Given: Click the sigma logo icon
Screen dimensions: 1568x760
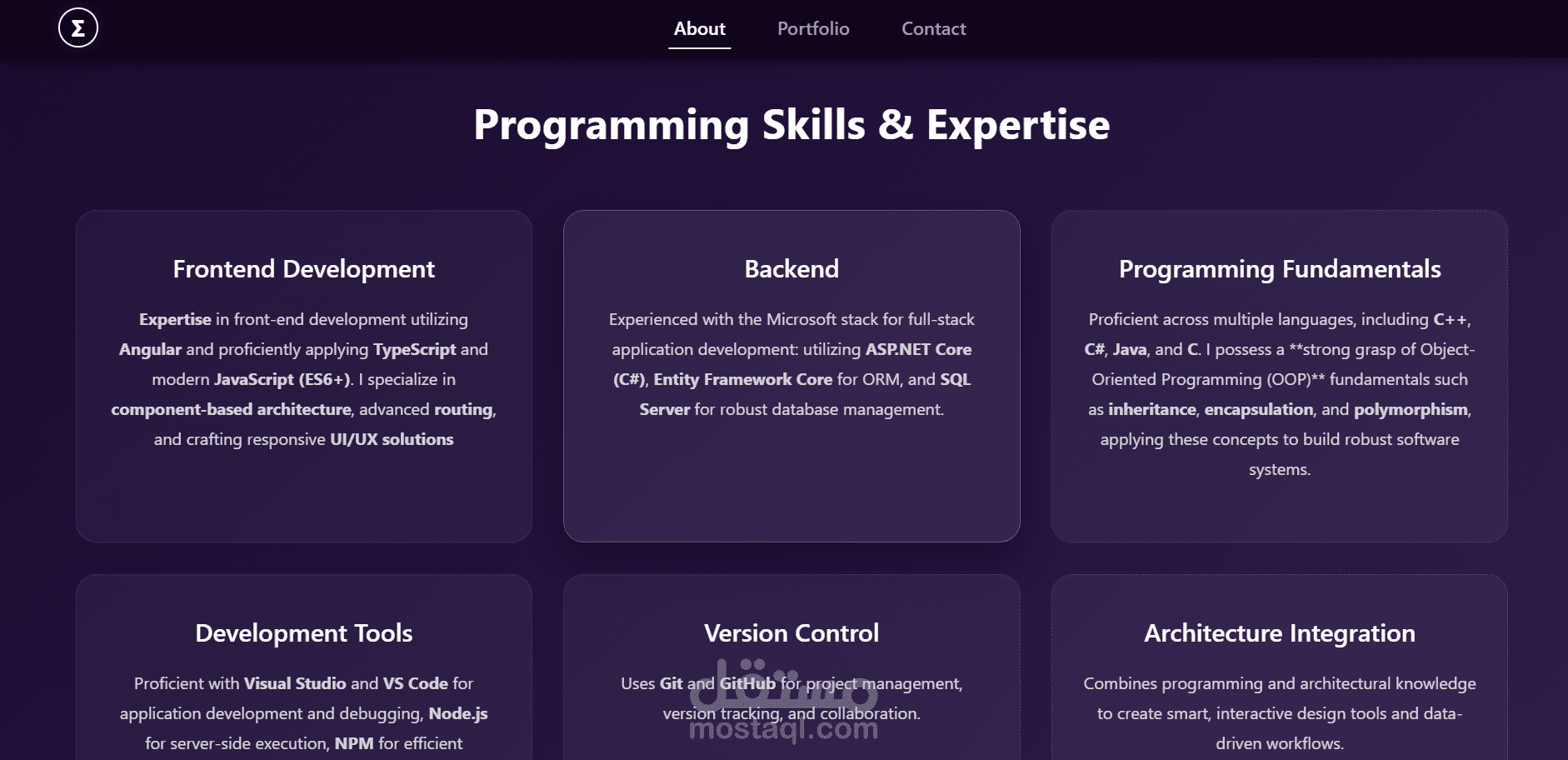Looking at the screenshot, I should 78,28.
